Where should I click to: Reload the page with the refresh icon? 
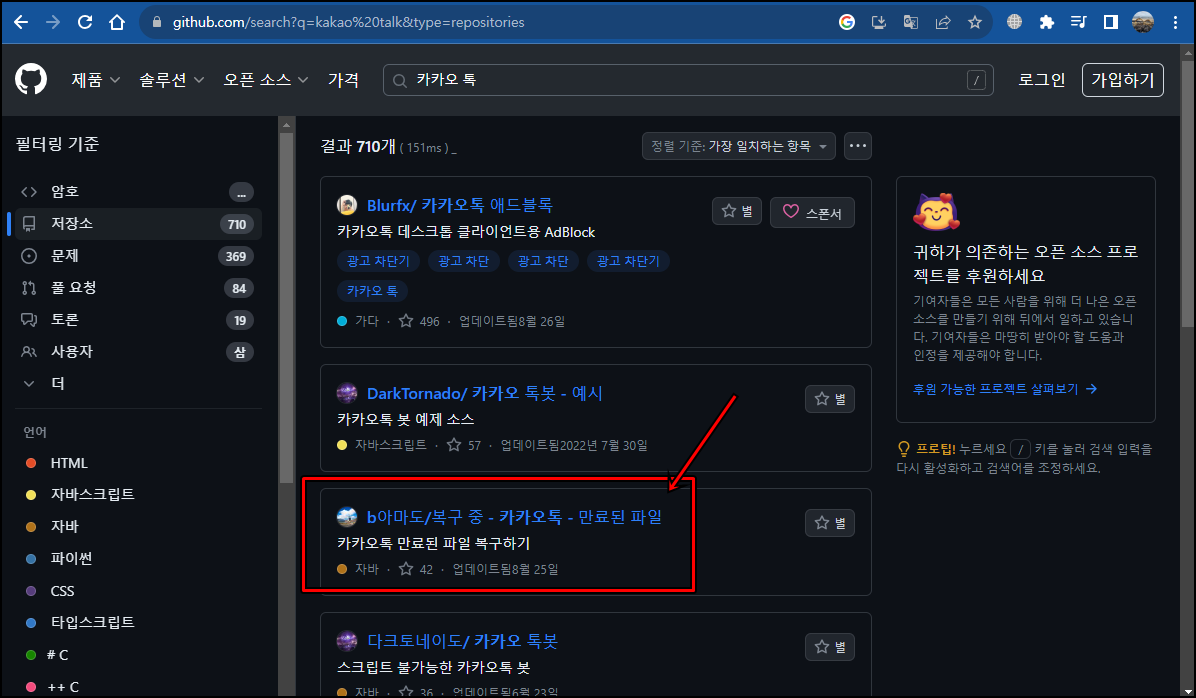pos(85,22)
